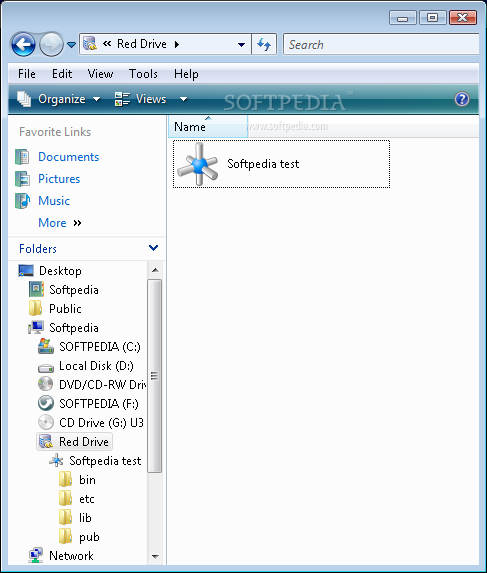The height and width of the screenshot is (573, 487).
Task: Go back with the blue Back arrow
Action: [23, 45]
